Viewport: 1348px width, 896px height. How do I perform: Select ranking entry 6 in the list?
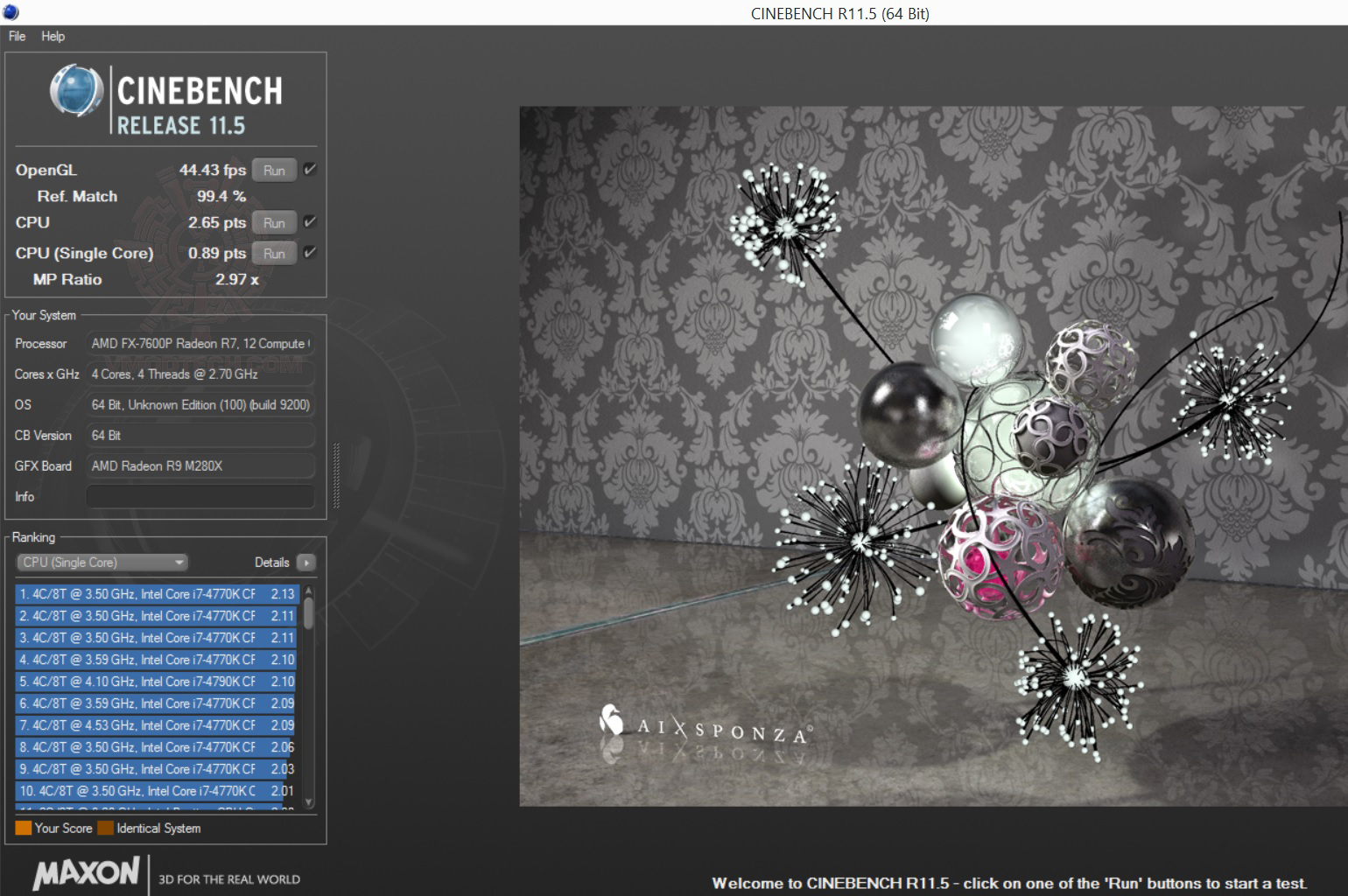pyautogui.click(x=158, y=703)
